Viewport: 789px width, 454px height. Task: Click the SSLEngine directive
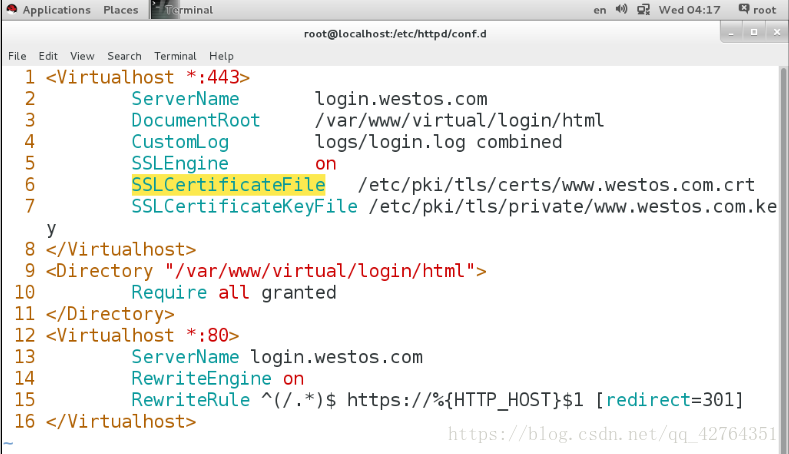coord(180,164)
